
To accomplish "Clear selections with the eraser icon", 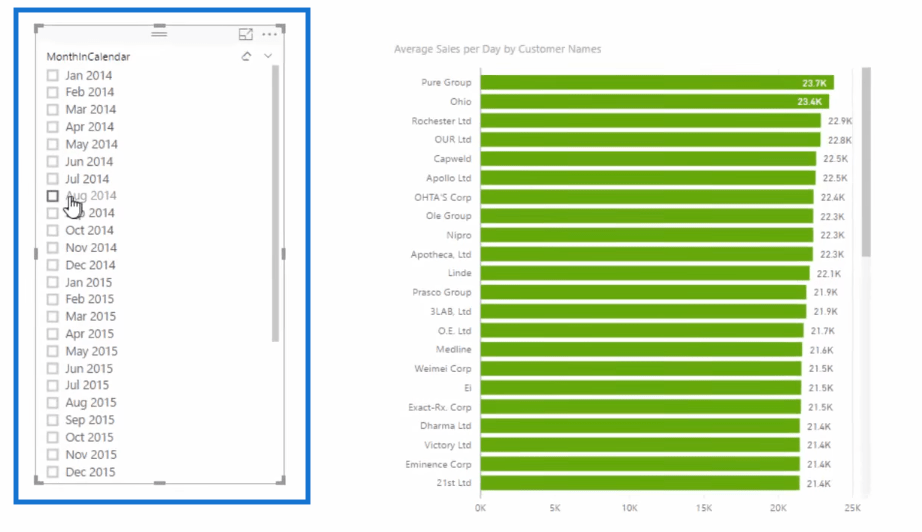I will coord(246,57).
